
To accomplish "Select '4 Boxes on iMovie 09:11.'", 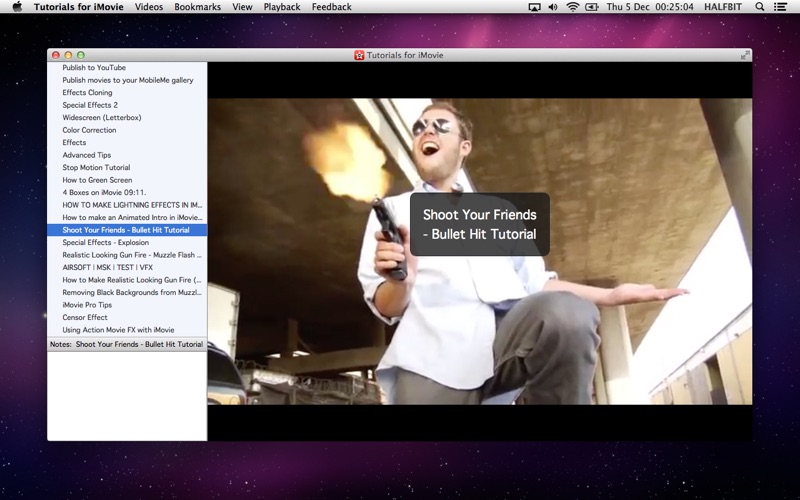I will 127,192.
